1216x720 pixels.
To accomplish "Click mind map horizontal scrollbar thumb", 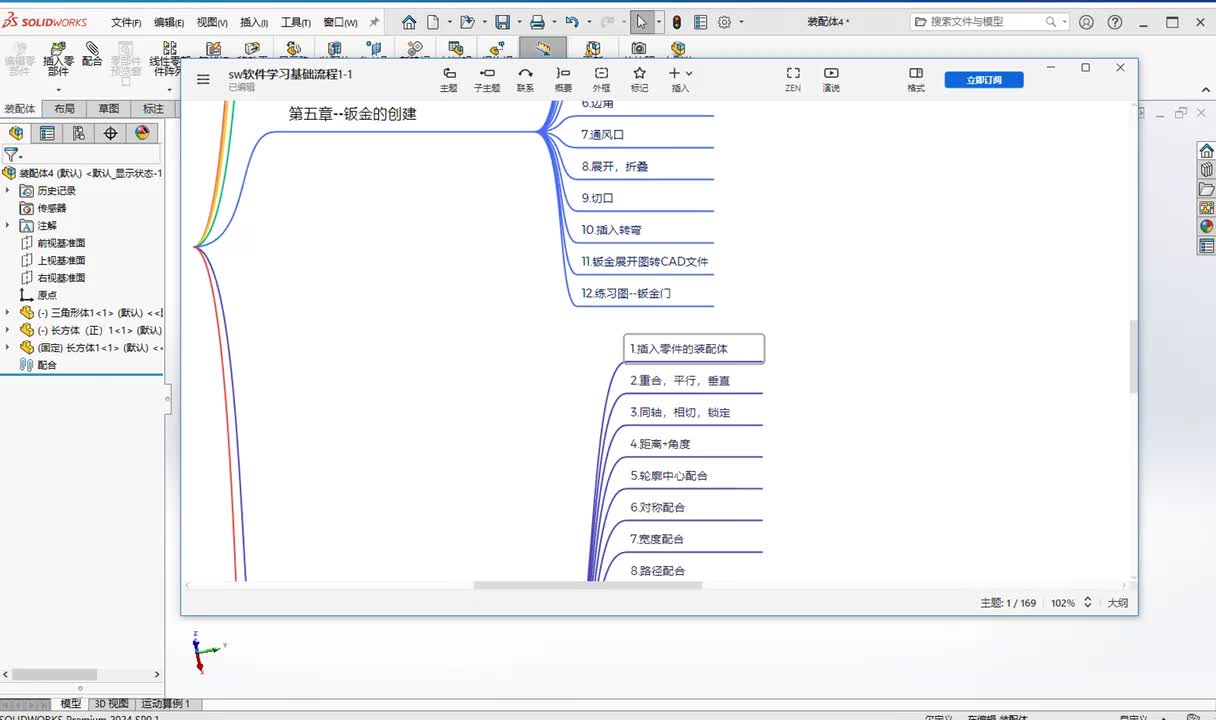I will point(588,585).
